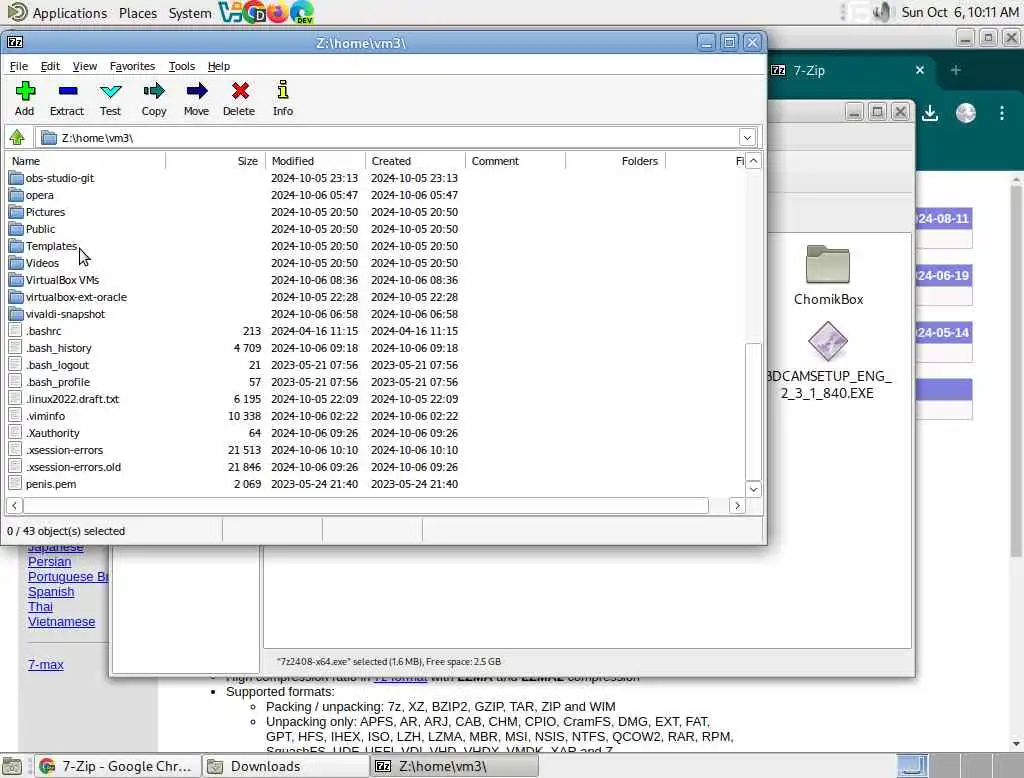The height and width of the screenshot is (778, 1024).
Task: Open Chrome three-dot menu
Action: click(x=1002, y=113)
